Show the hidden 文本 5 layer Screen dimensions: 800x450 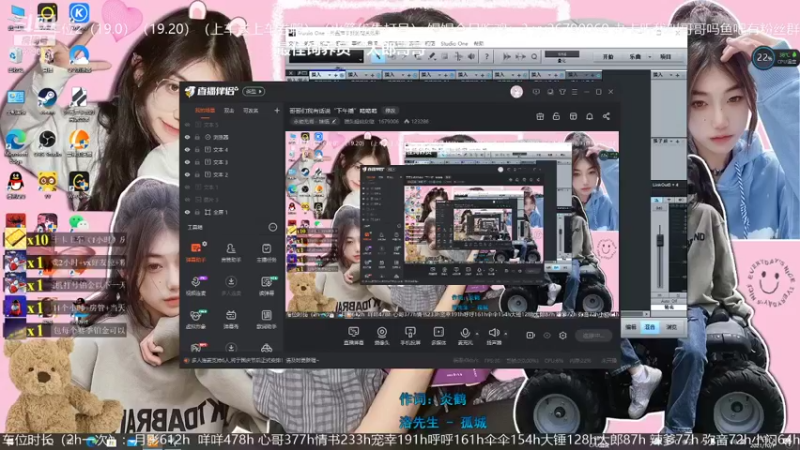(187, 124)
